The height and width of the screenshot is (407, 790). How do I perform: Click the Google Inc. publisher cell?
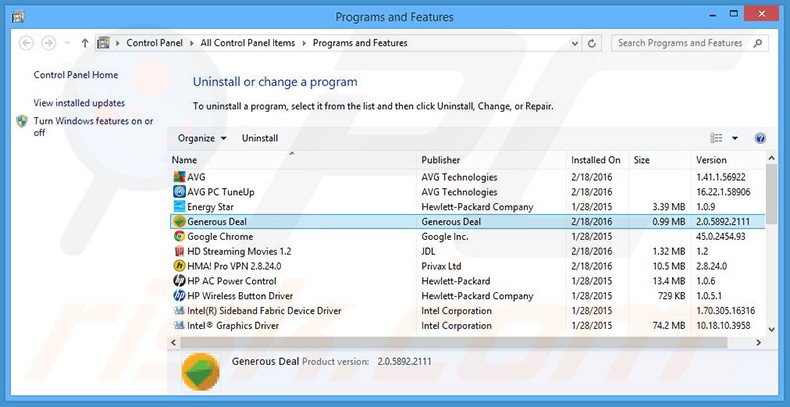point(445,236)
